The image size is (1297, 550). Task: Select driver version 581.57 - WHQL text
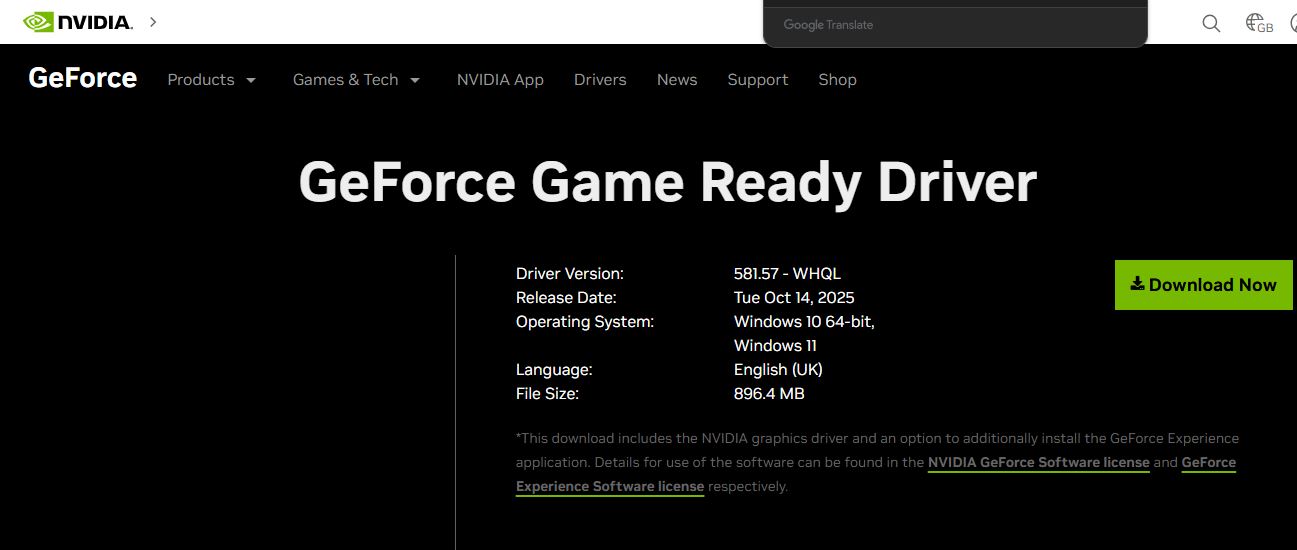point(787,273)
